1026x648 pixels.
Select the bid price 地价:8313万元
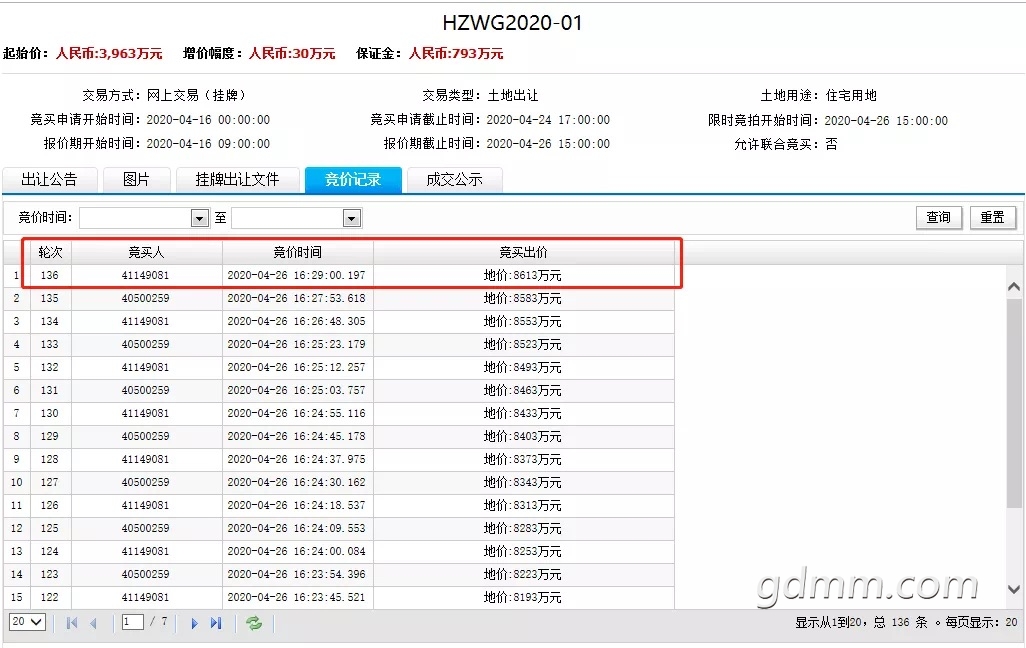point(523,505)
